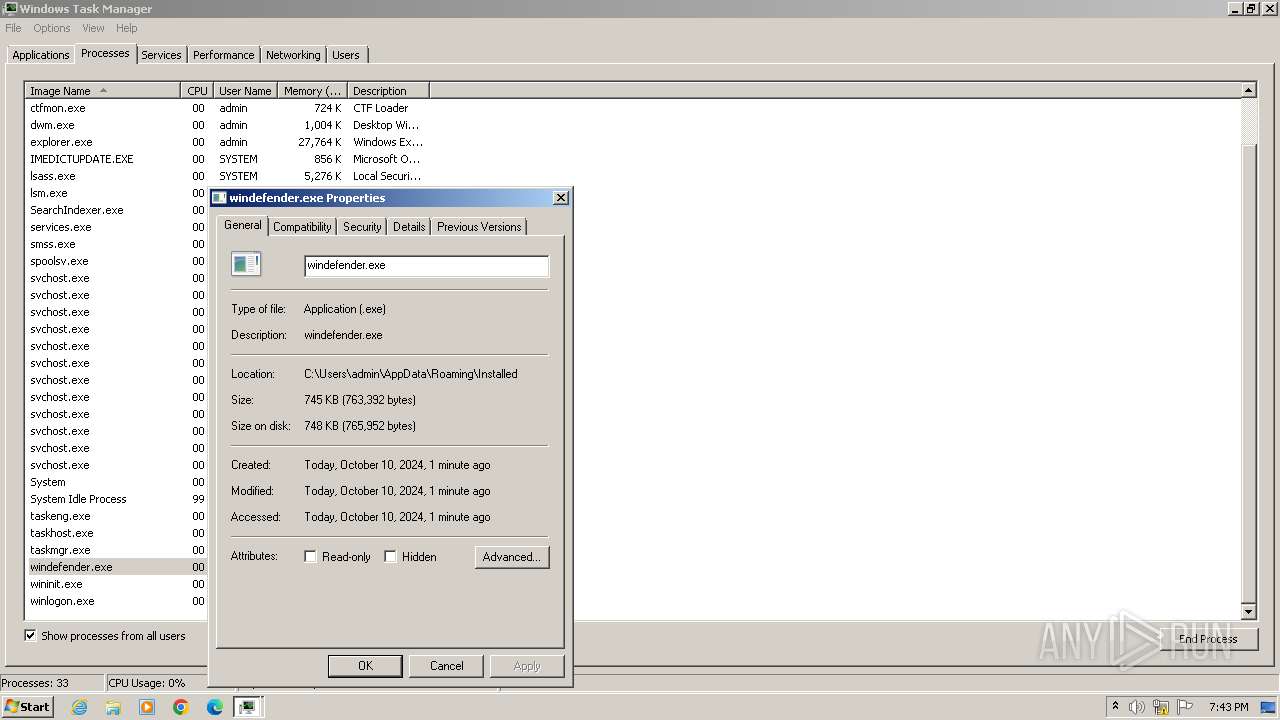Select the windefender.exe process row

pos(117,567)
